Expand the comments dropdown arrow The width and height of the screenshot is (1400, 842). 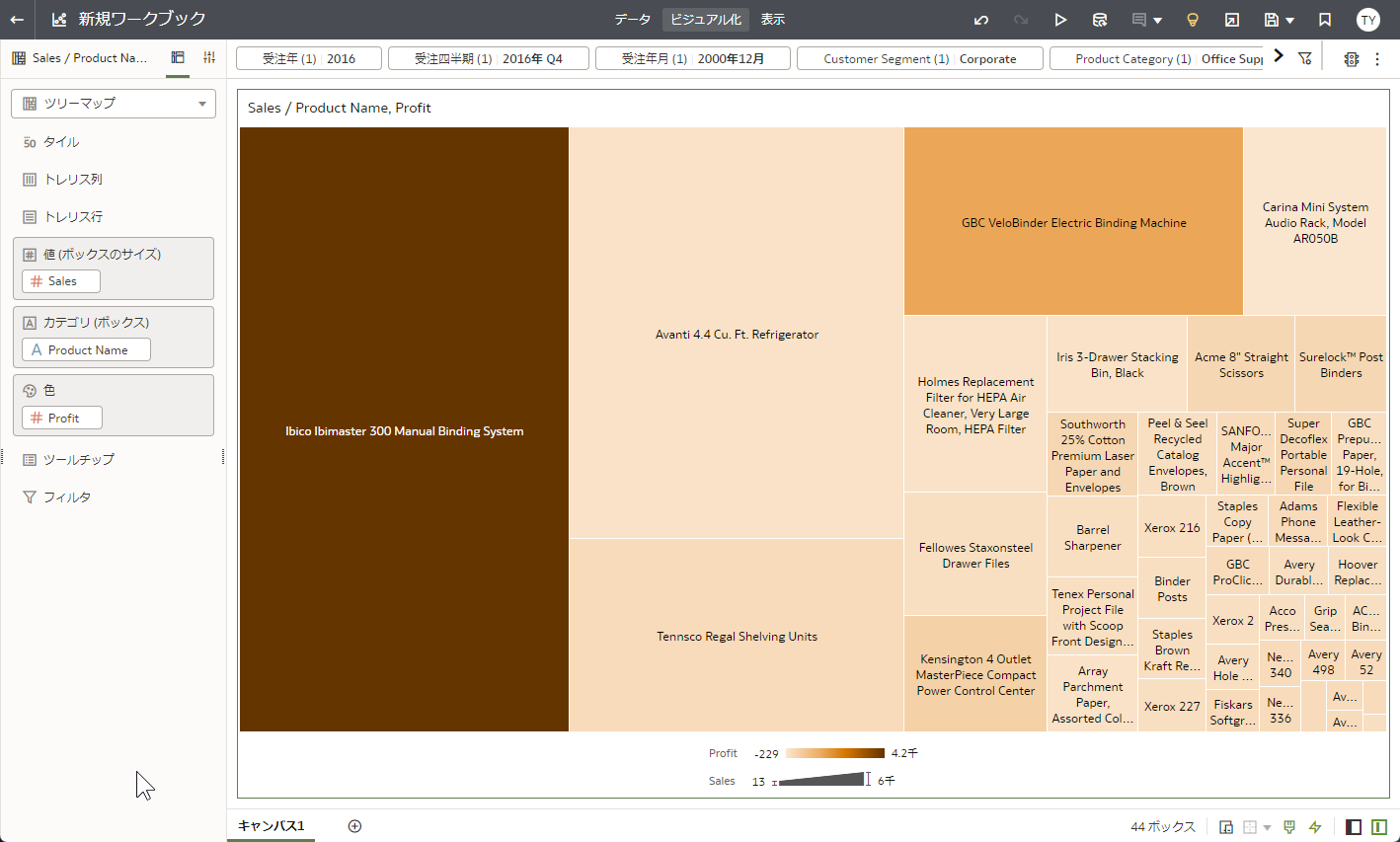click(1157, 20)
